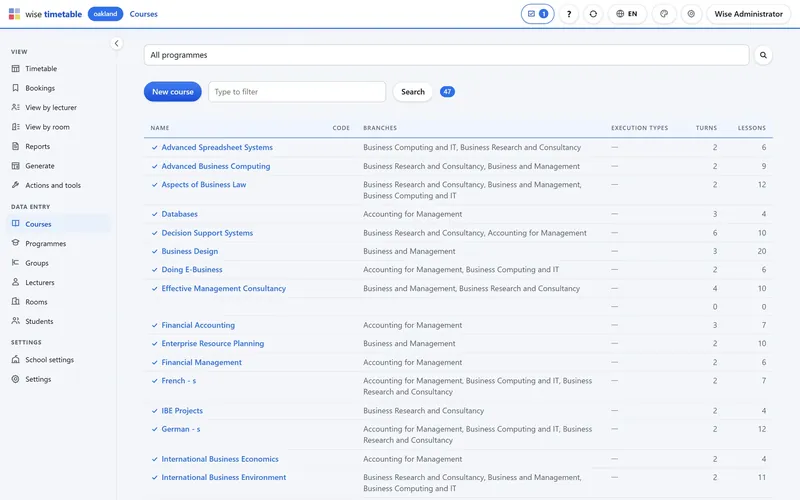Open Advanced Business Computing course
This screenshot has height=500, width=800.
point(216,166)
